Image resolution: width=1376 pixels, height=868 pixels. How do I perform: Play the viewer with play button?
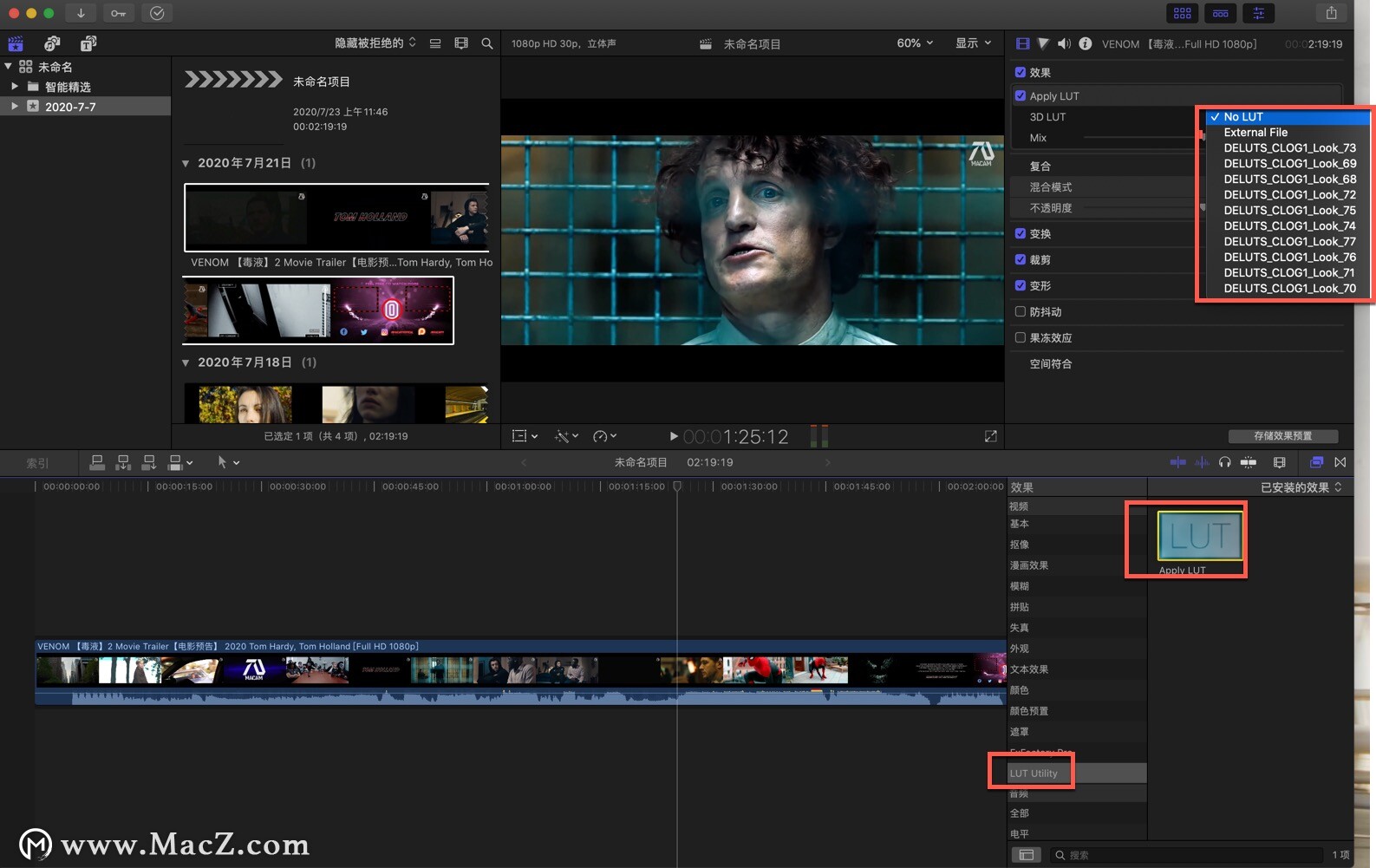(x=674, y=436)
